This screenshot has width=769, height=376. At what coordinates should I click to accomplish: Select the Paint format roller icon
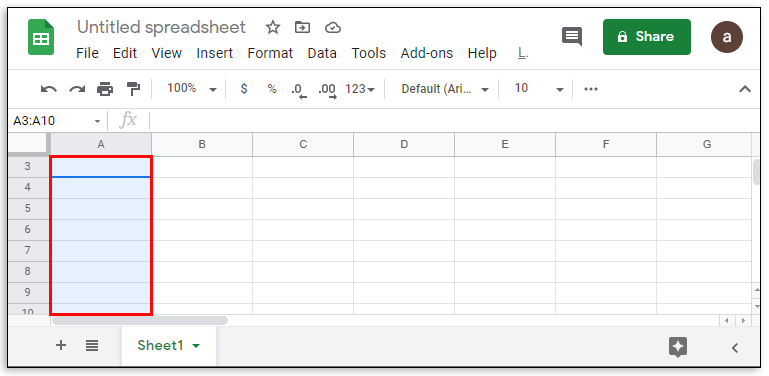tap(133, 89)
